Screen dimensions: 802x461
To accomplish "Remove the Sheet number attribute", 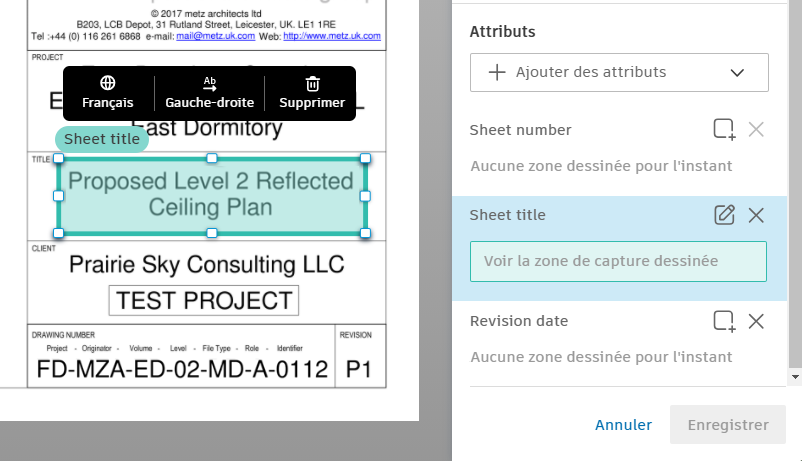I will point(756,129).
